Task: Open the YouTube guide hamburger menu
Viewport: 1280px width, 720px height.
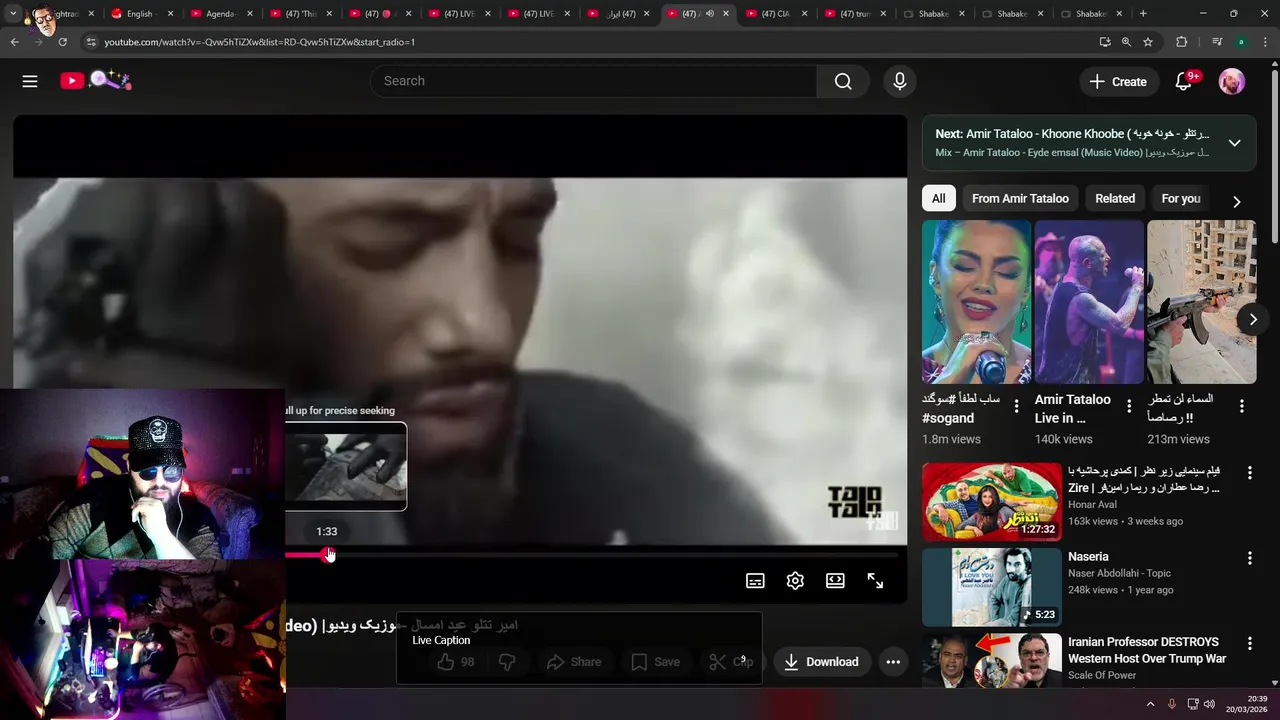Action: click(30, 81)
